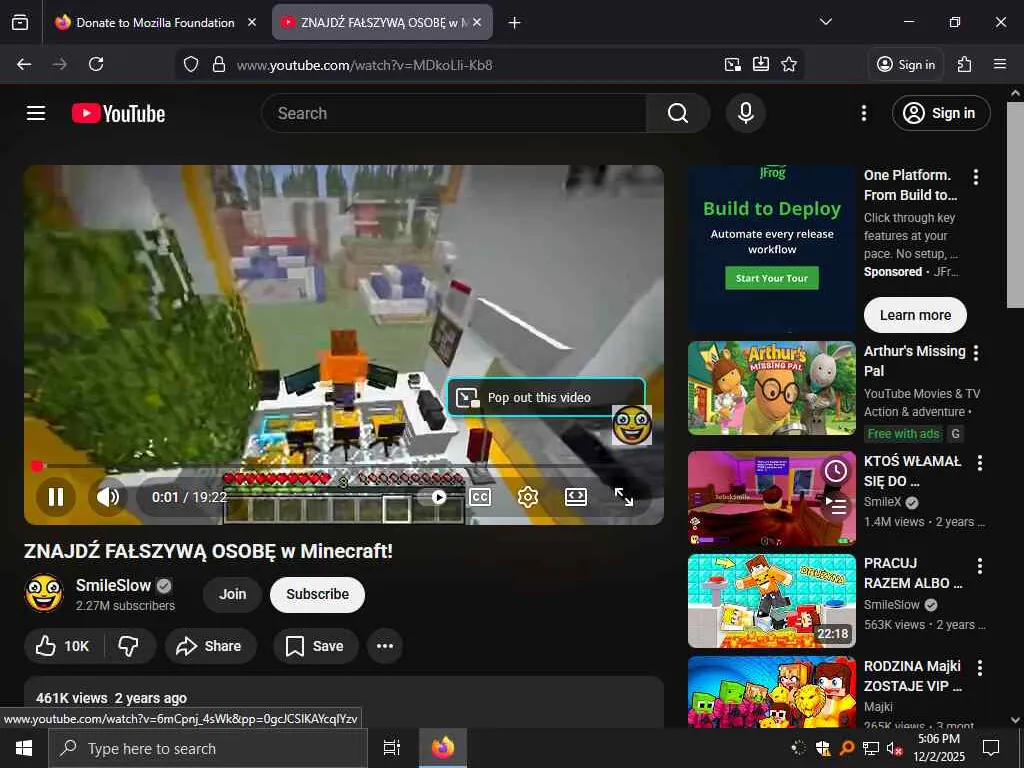The width and height of the screenshot is (1024, 768).
Task: Open SmileSlow channel avatar
Action: (x=44, y=593)
